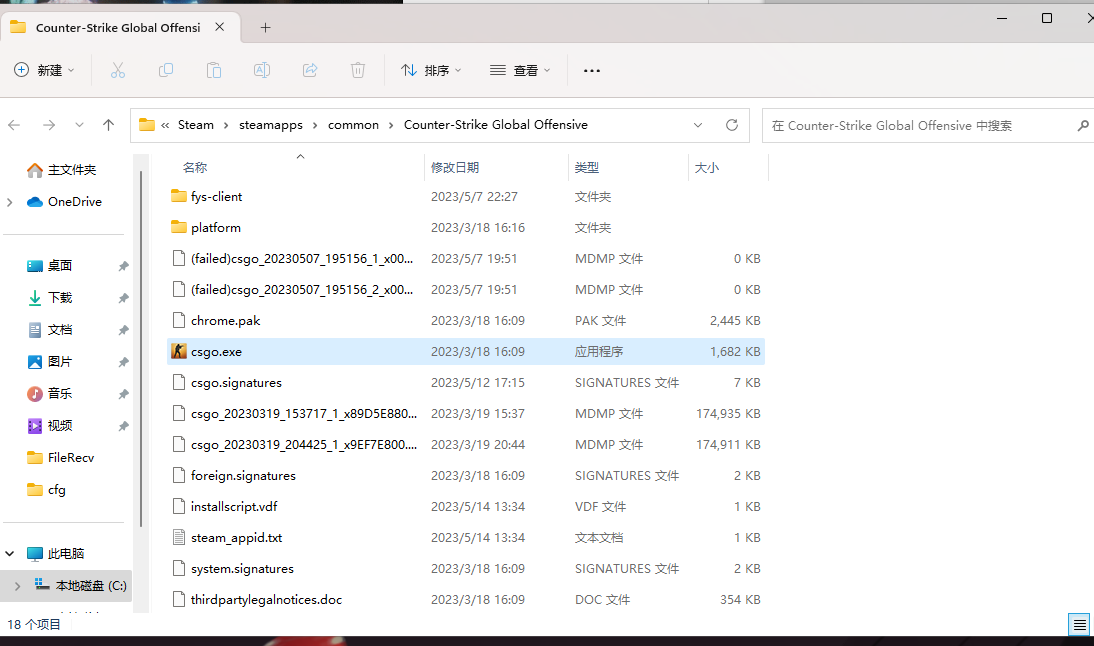Collapse the 此电脑 tree node
Viewport: 1094px width, 646px height.
pos(10,554)
